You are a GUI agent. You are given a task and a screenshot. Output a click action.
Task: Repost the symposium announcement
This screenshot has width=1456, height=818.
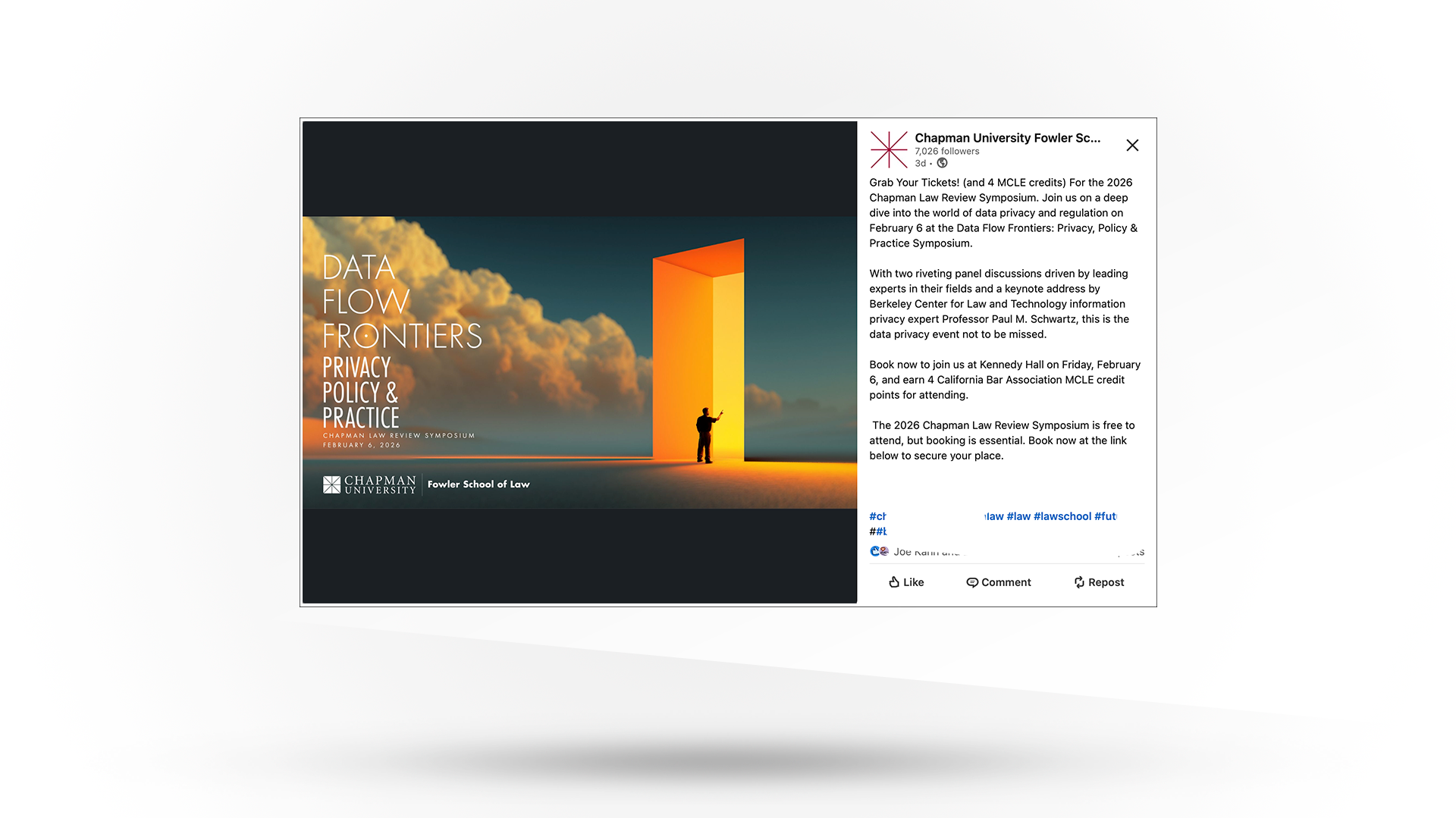(x=1099, y=582)
